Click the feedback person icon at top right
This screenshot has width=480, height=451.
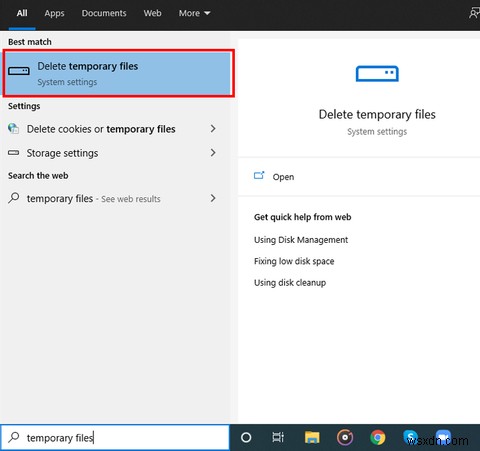tap(474, 13)
